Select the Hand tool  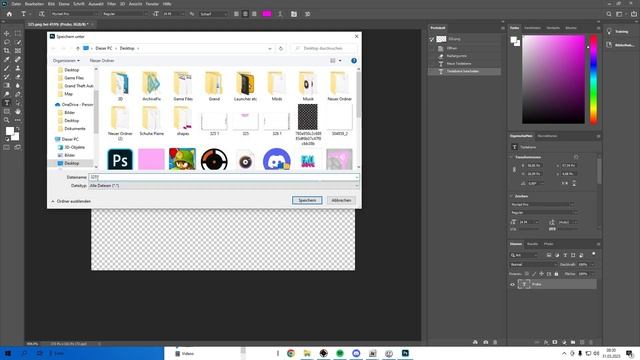point(18,111)
